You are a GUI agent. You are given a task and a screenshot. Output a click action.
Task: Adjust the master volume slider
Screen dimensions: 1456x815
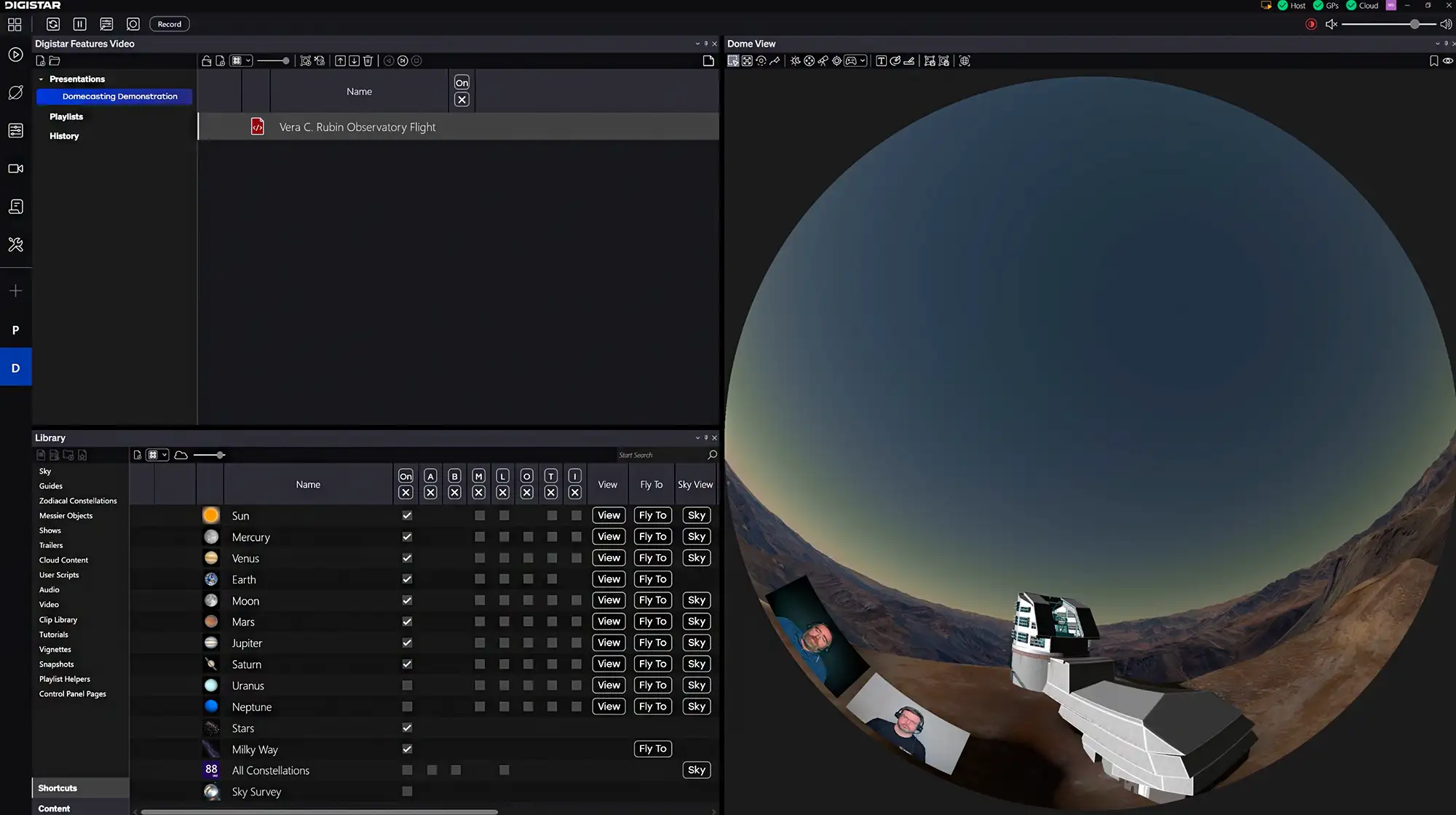[x=1414, y=24]
